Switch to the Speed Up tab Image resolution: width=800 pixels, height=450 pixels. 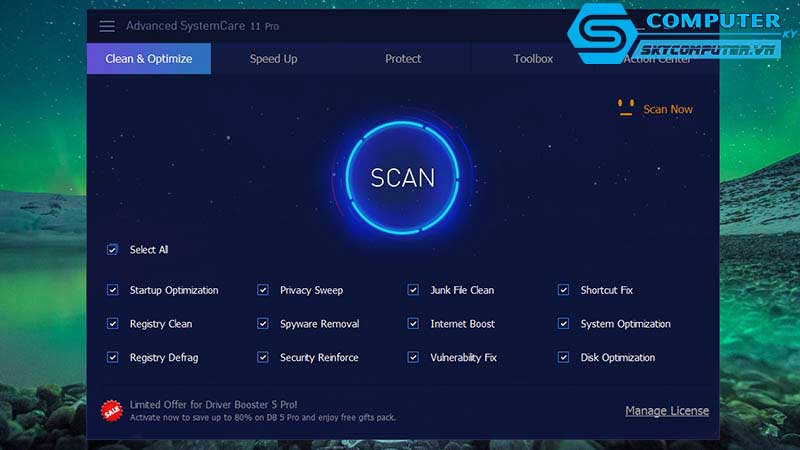[273, 59]
